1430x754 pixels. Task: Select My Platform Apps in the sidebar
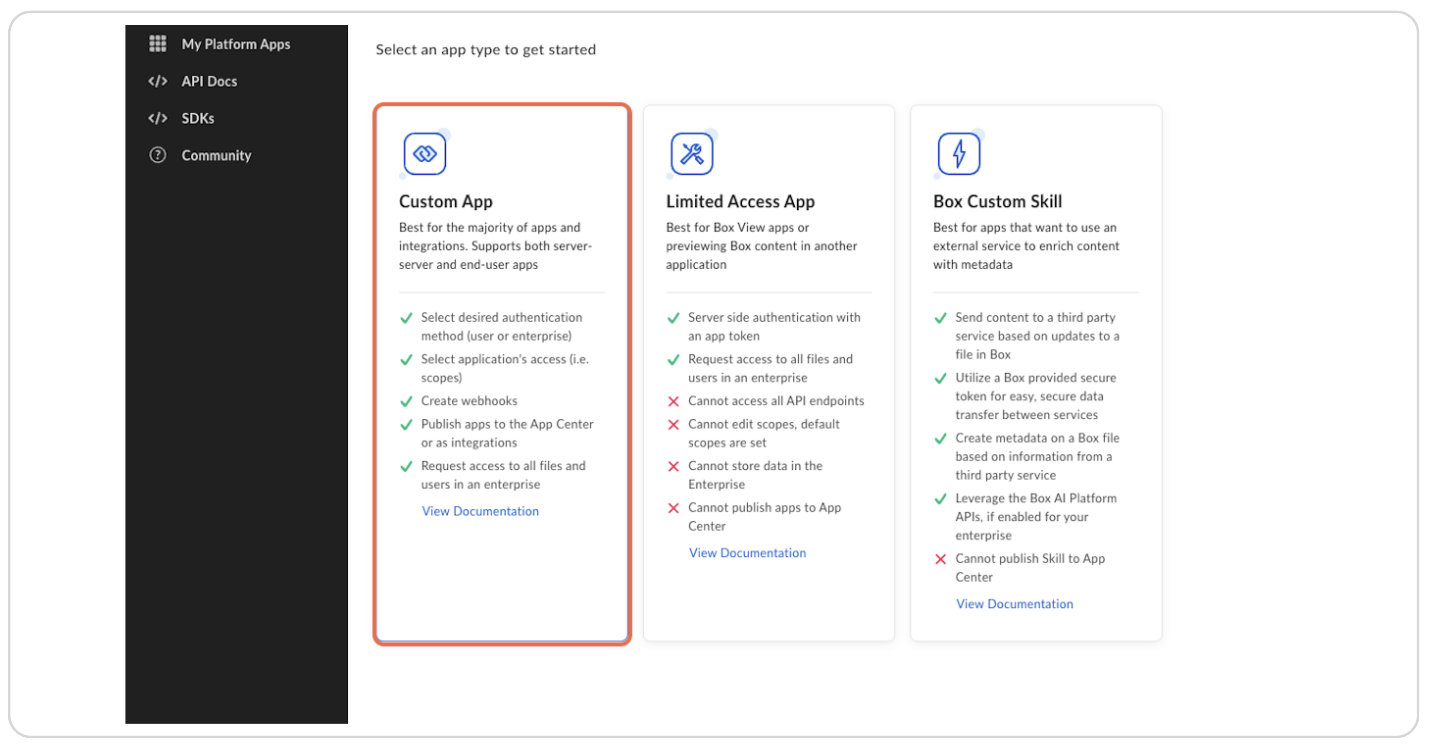click(x=235, y=44)
